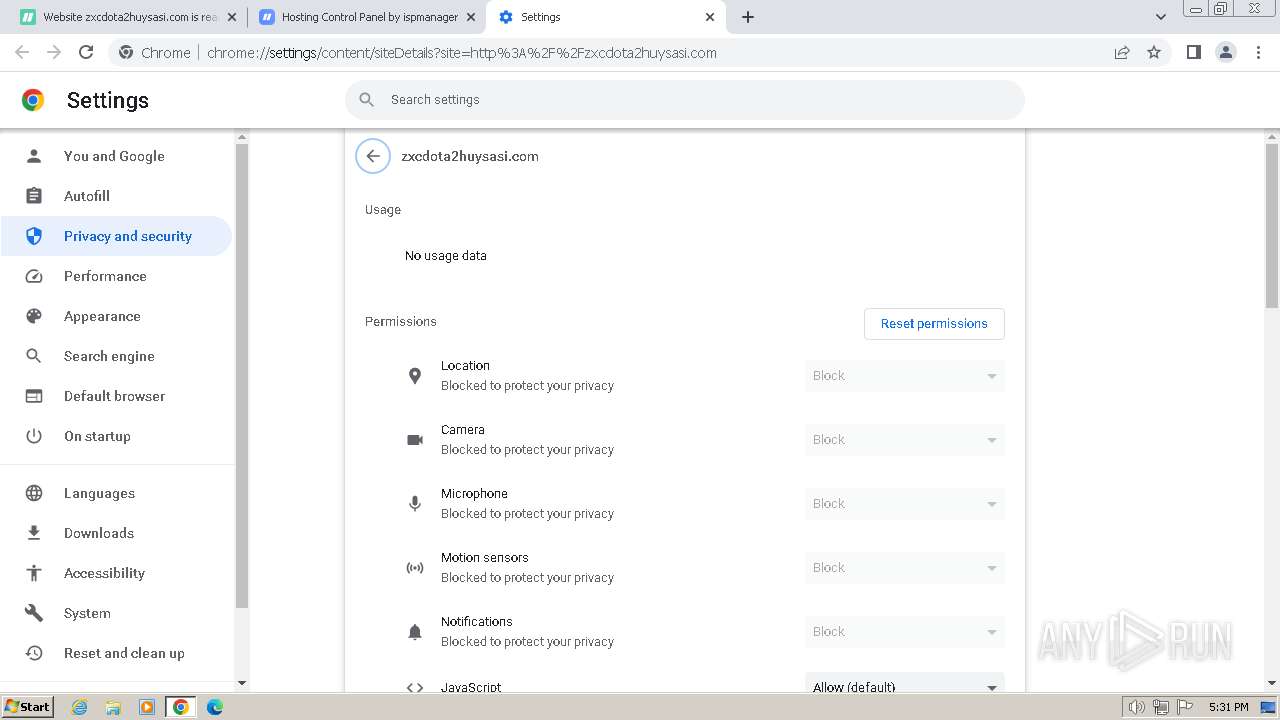Select the 'No usage data' text
Viewport: 1280px width, 720px height.
[x=446, y=256]
